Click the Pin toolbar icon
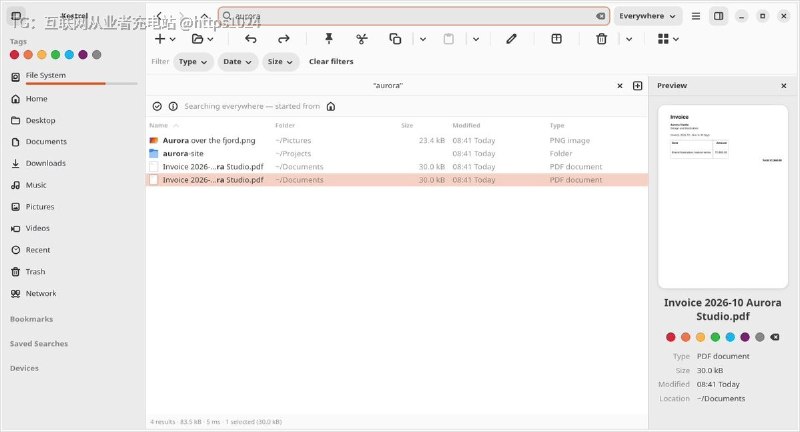The image size is (800, 432). point(329,39)
